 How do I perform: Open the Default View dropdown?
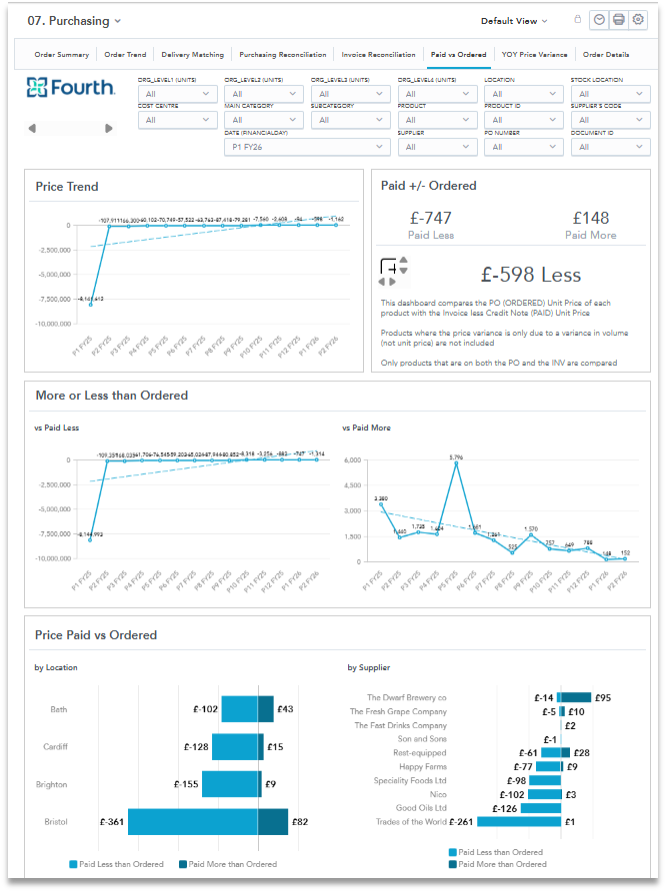tap(514, 21)
